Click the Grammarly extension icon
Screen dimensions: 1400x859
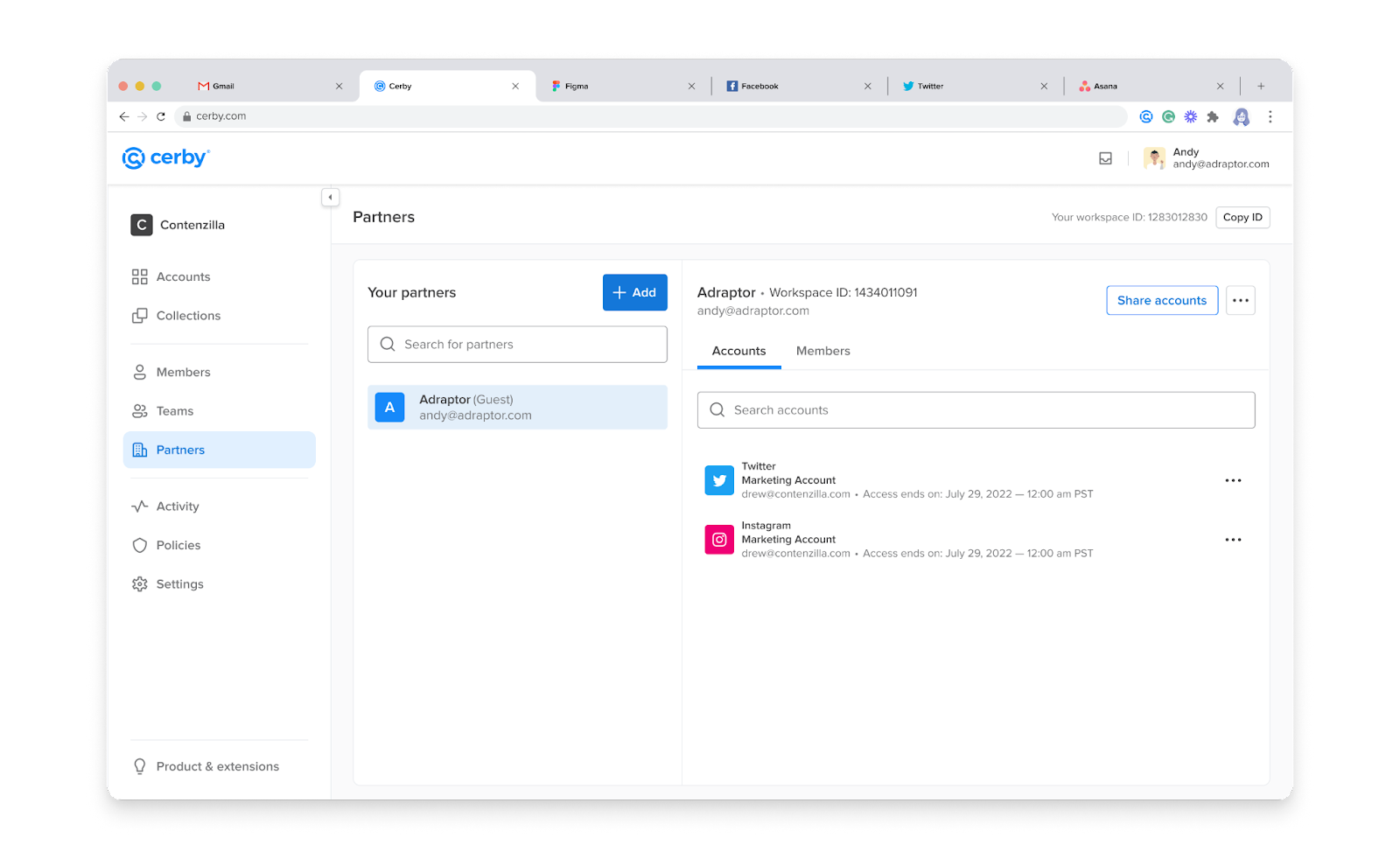[x=1168, y=116]
